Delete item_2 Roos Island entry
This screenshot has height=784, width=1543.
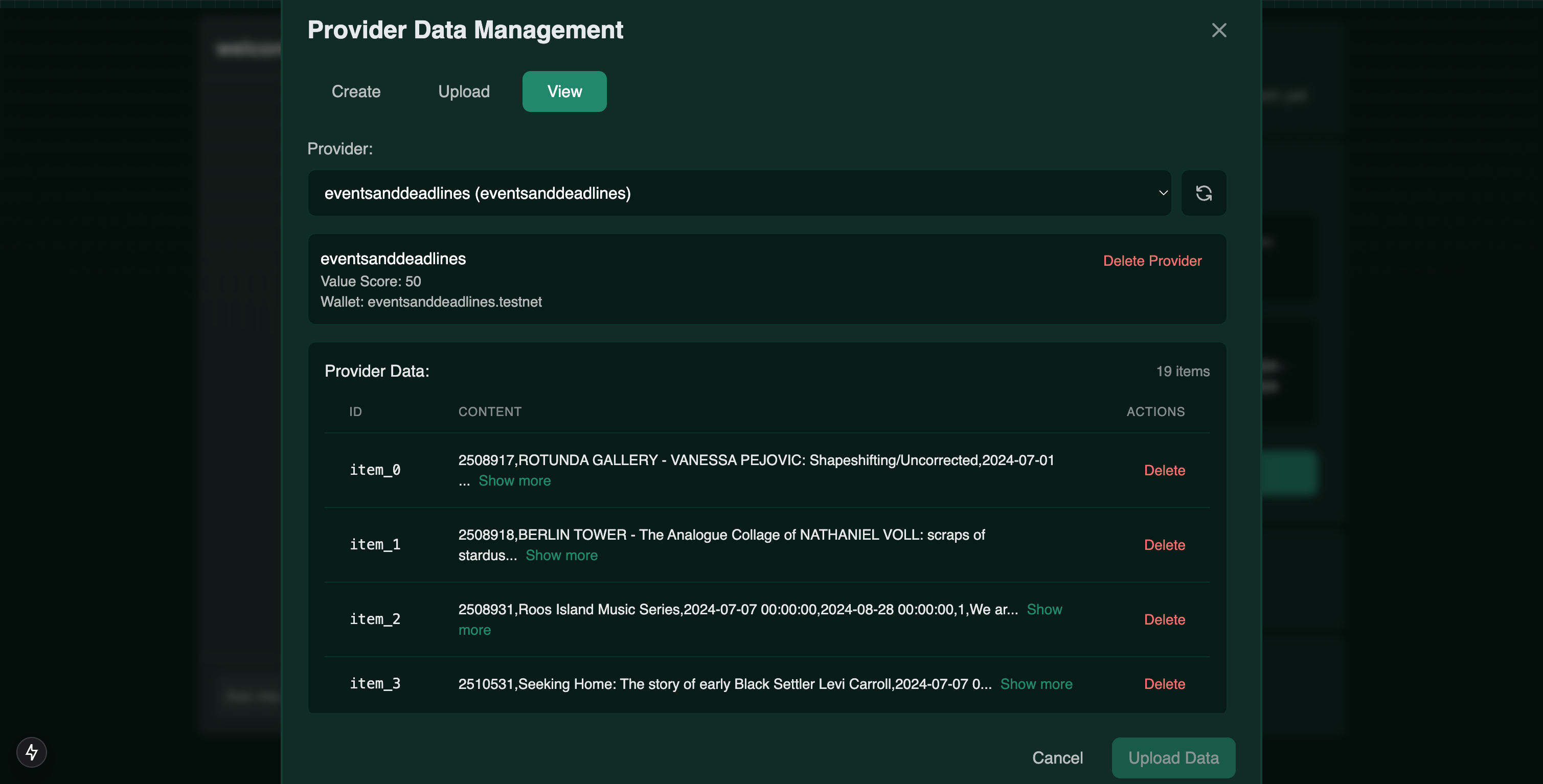click(1164, 619)
